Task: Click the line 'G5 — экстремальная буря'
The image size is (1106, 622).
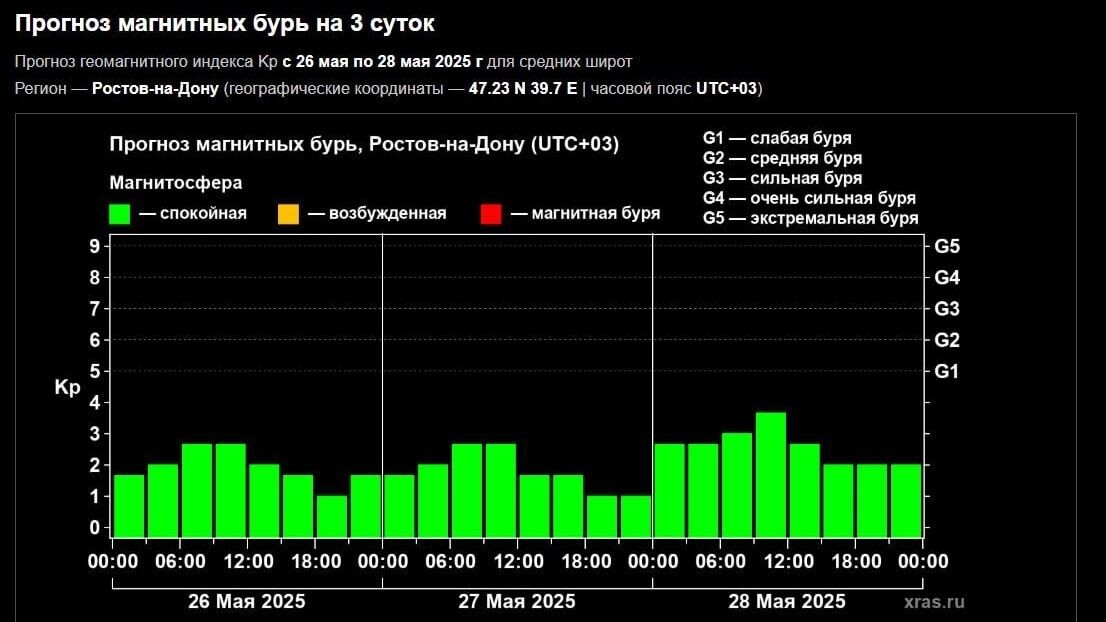Action: click(810, 219)
